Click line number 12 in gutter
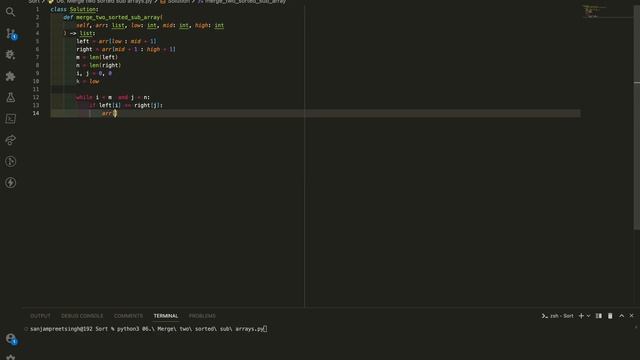This screenshot has height=360, width=640. pos(36,97)
